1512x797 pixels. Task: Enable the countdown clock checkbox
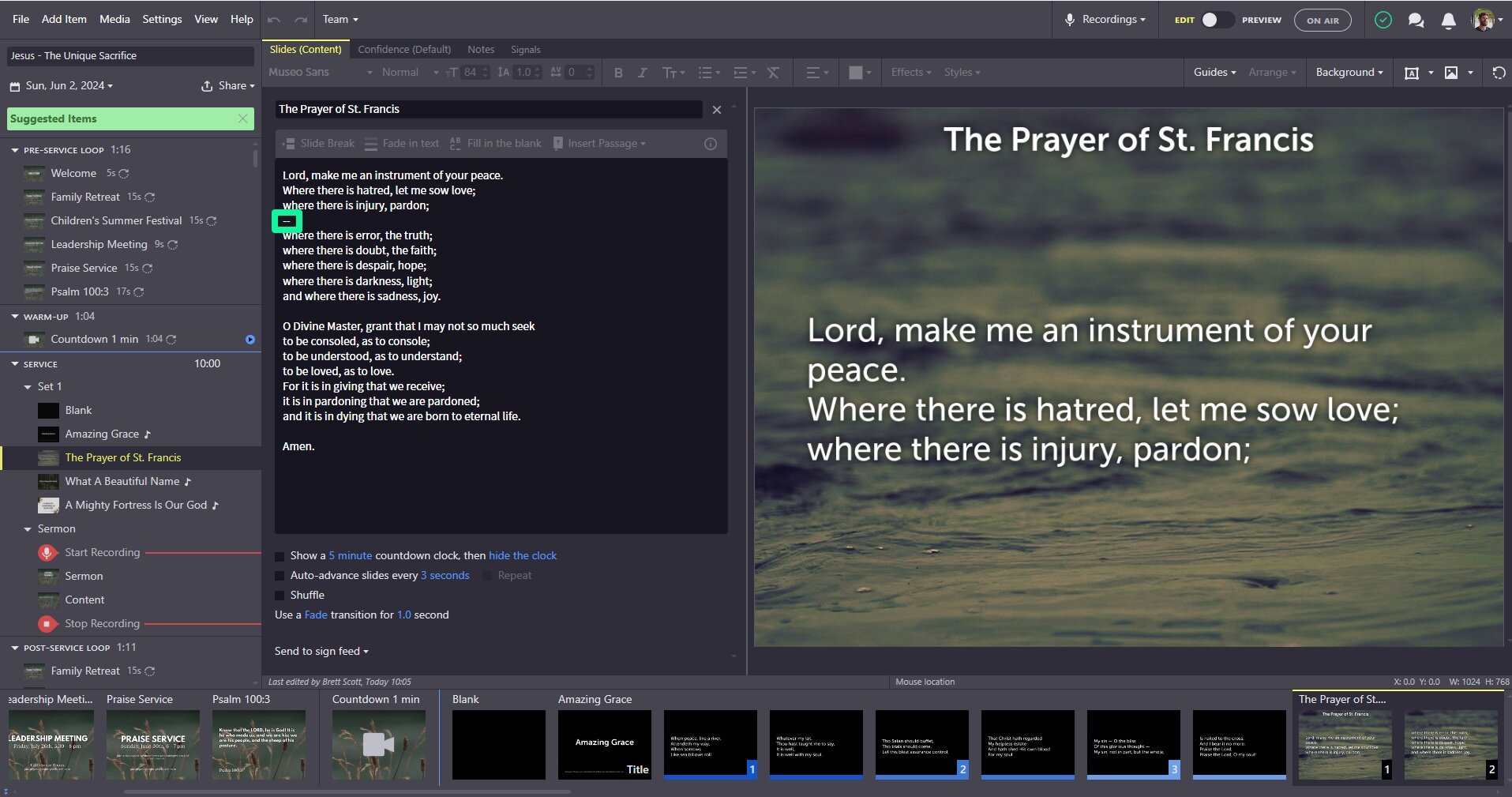point(280,556)
